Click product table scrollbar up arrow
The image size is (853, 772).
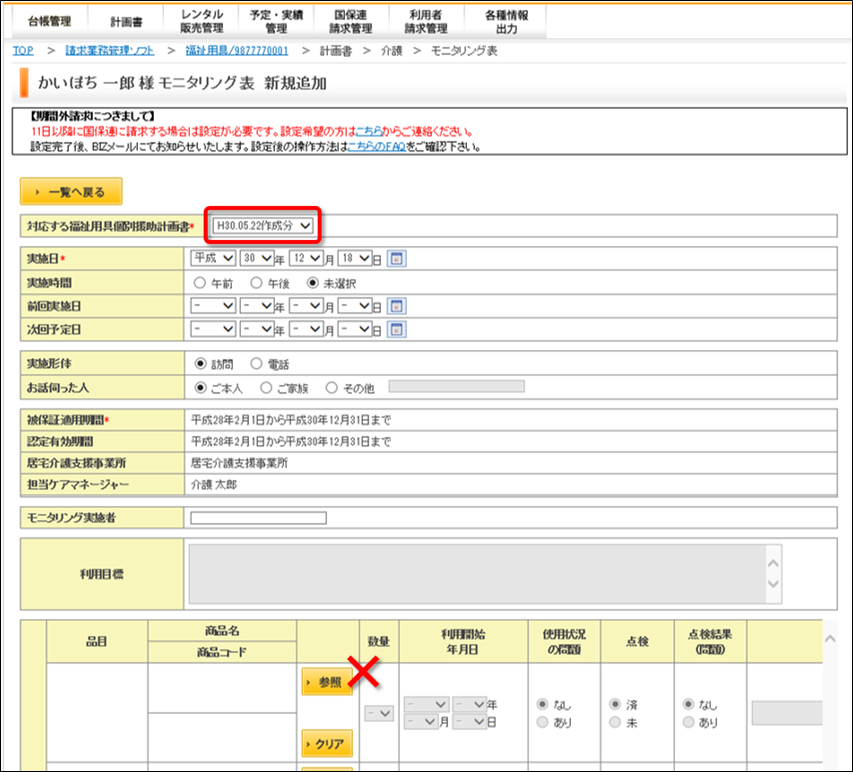coord(830,639)
